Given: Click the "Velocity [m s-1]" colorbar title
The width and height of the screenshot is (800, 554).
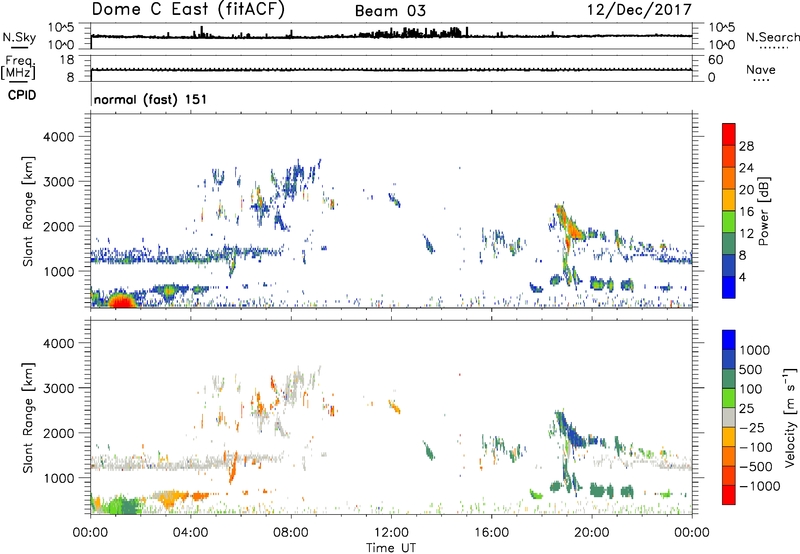Looking at the screenshot, I should [x=790, y=416].
